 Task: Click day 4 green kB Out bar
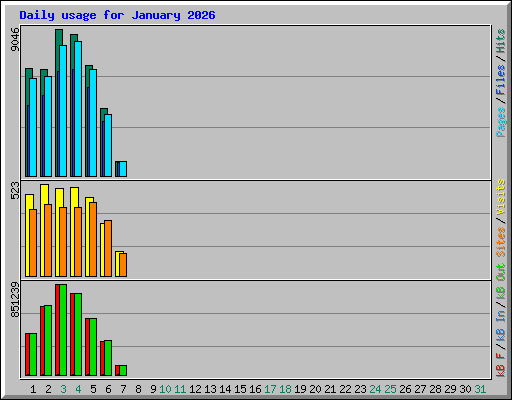tap(78, 335)
